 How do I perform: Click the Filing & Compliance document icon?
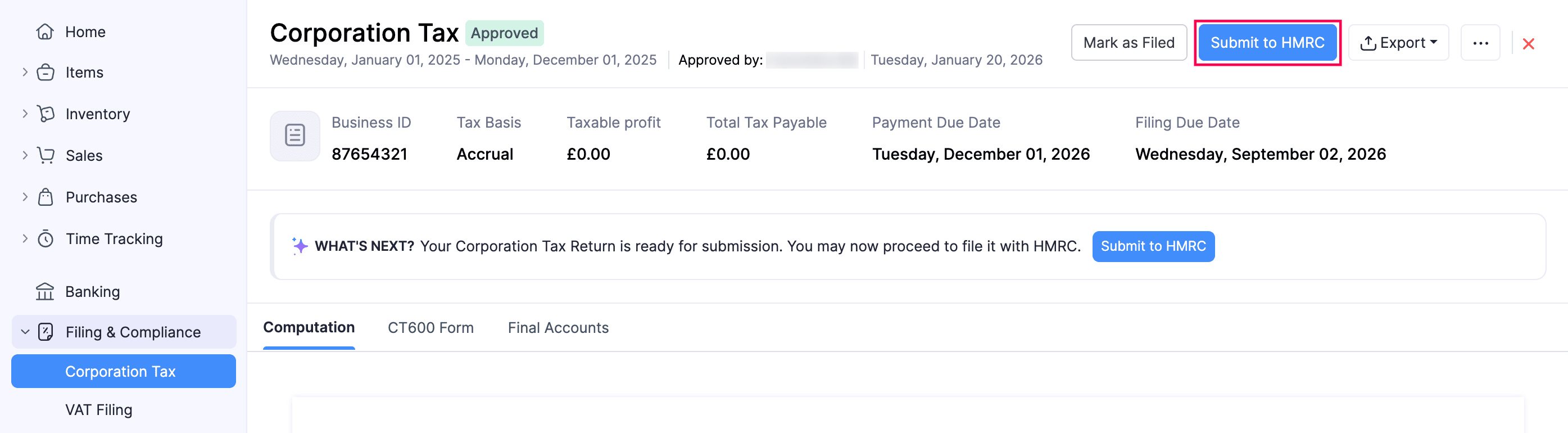tap(45, 332)
